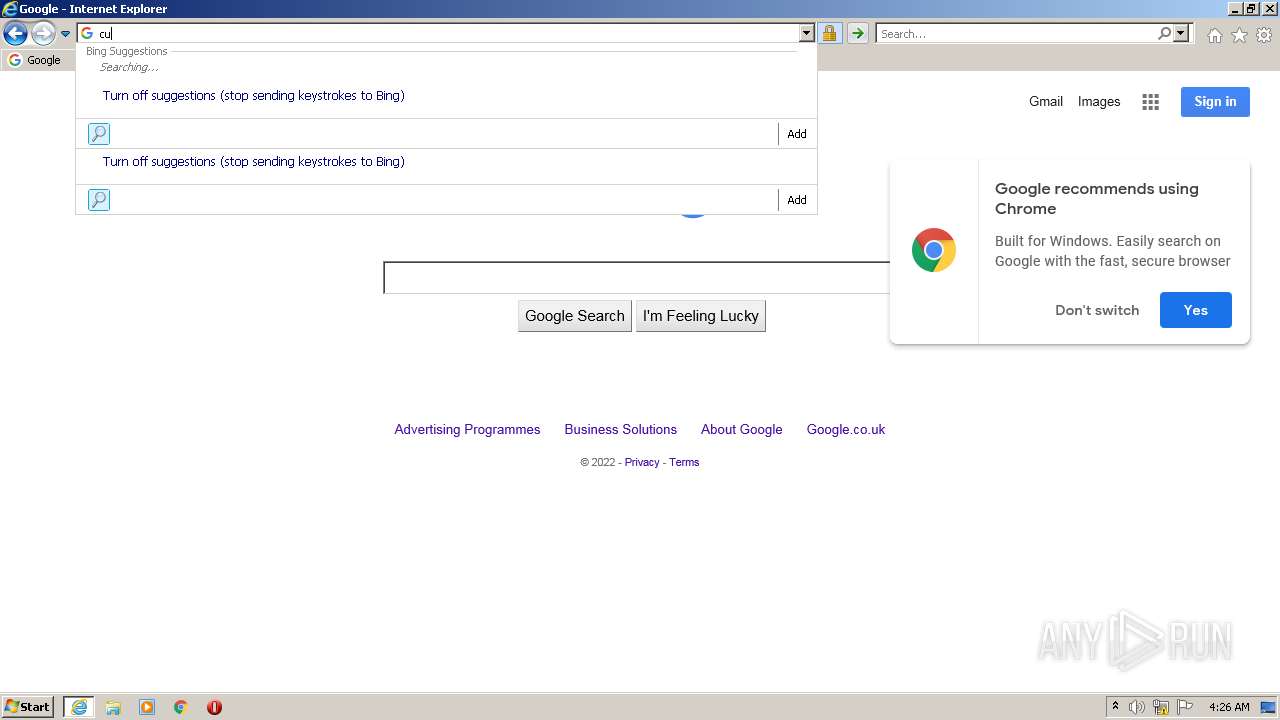This screenshot has height=720, width=1280.
Task: Open the Privacy link
Action: 642,462
